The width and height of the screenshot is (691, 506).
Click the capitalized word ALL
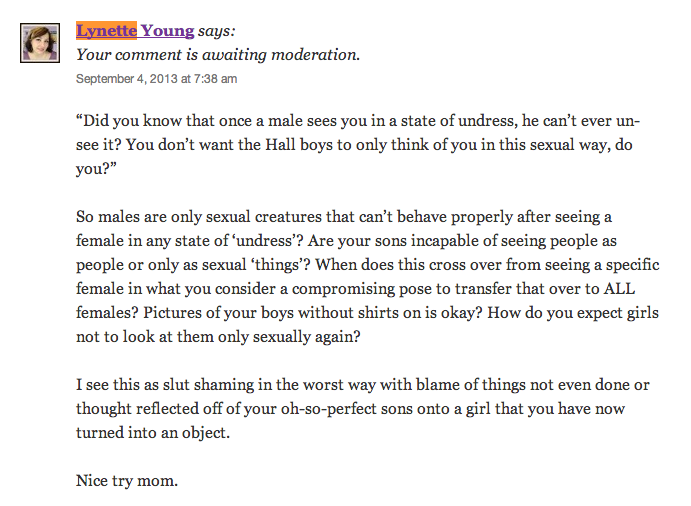[x=619, y=289]
